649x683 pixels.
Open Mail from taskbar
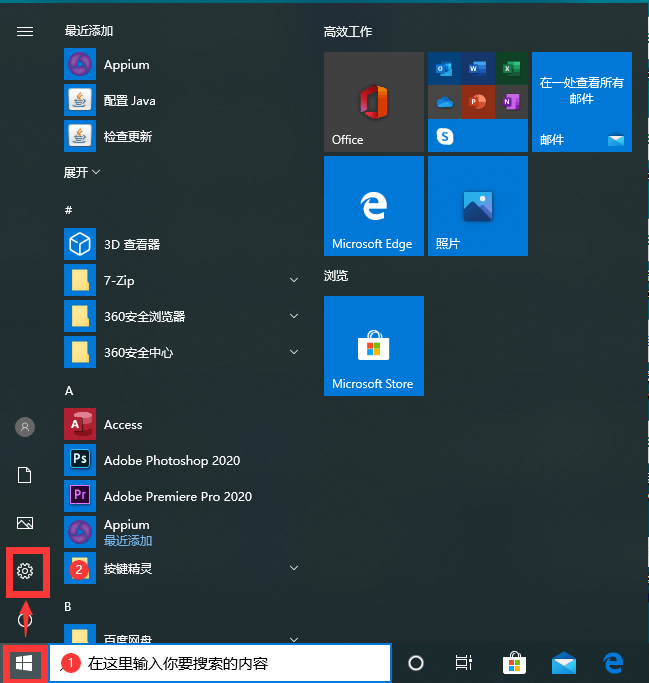(564, 663)
